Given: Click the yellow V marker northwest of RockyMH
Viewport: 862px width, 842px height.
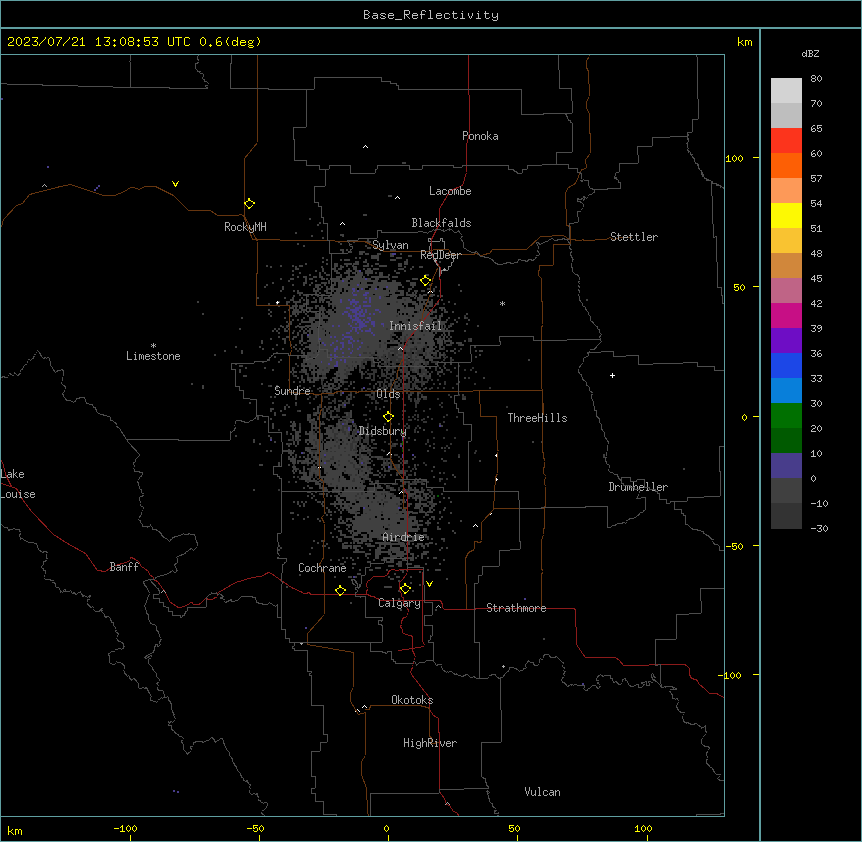Looking at the screenshot, I should (x=175, y=184).
